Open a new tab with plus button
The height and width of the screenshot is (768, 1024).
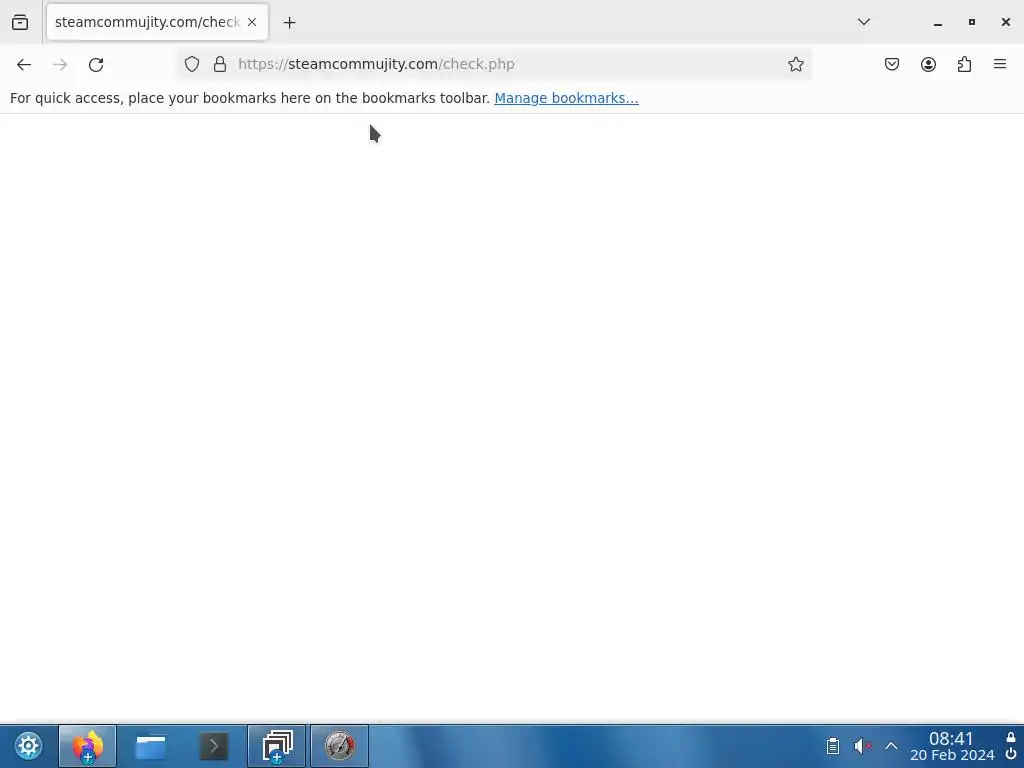click(289, 23)
